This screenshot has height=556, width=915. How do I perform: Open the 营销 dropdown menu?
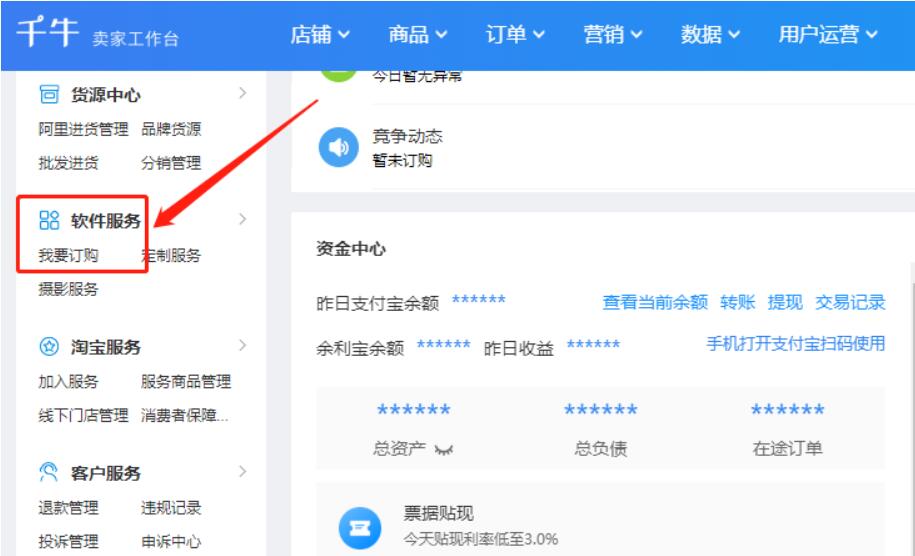click(613, 34)
